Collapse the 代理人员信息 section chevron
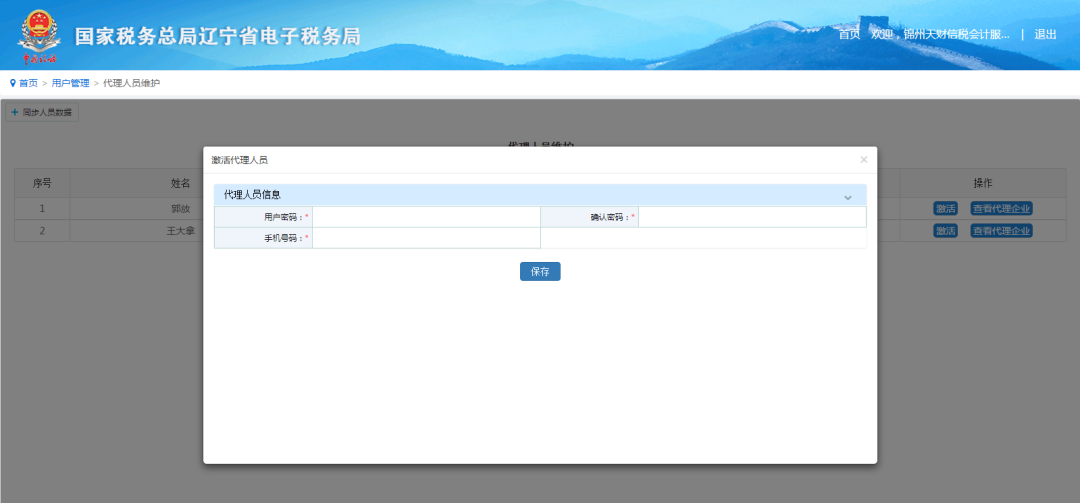This screenshot has height=503, width=1080. point(848,198)
